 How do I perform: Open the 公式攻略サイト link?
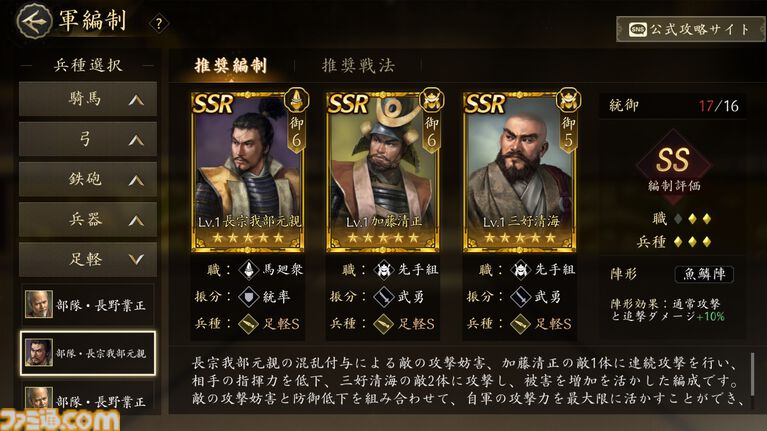pos(690,29)
